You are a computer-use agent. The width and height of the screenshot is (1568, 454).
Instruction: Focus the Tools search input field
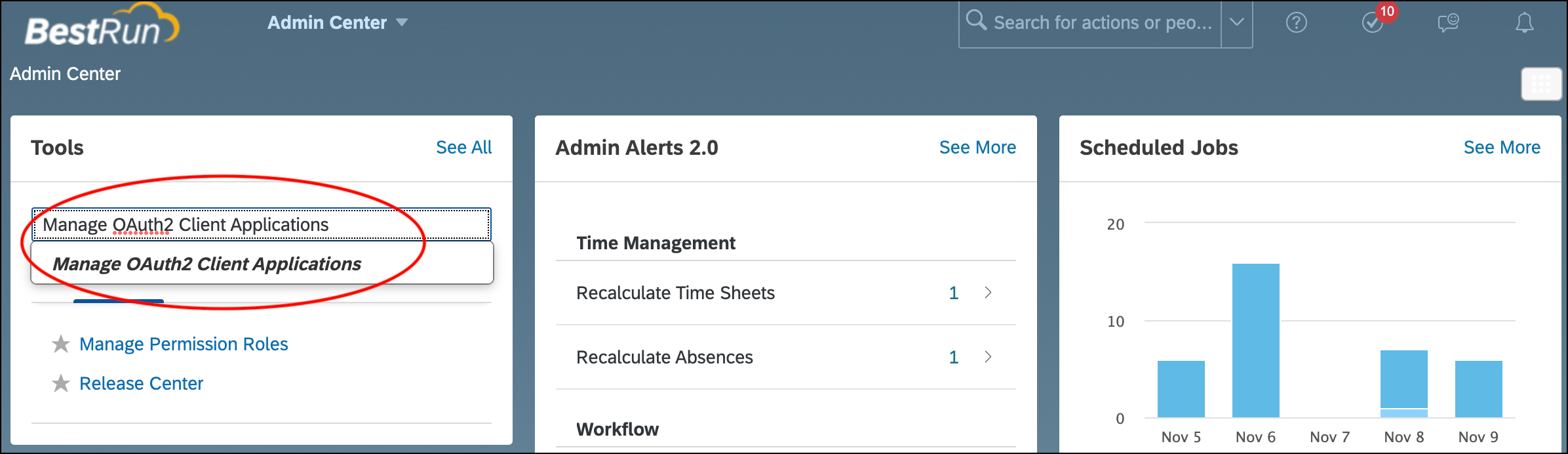tap(262, 224)
